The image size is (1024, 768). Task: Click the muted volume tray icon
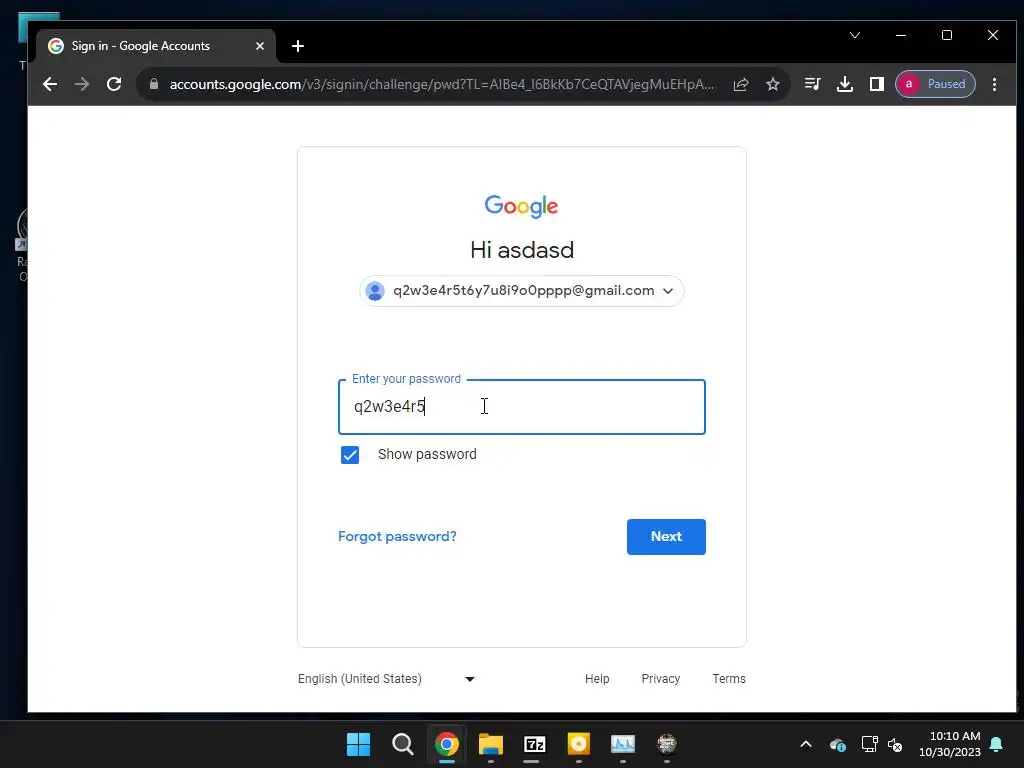[895, 744]
